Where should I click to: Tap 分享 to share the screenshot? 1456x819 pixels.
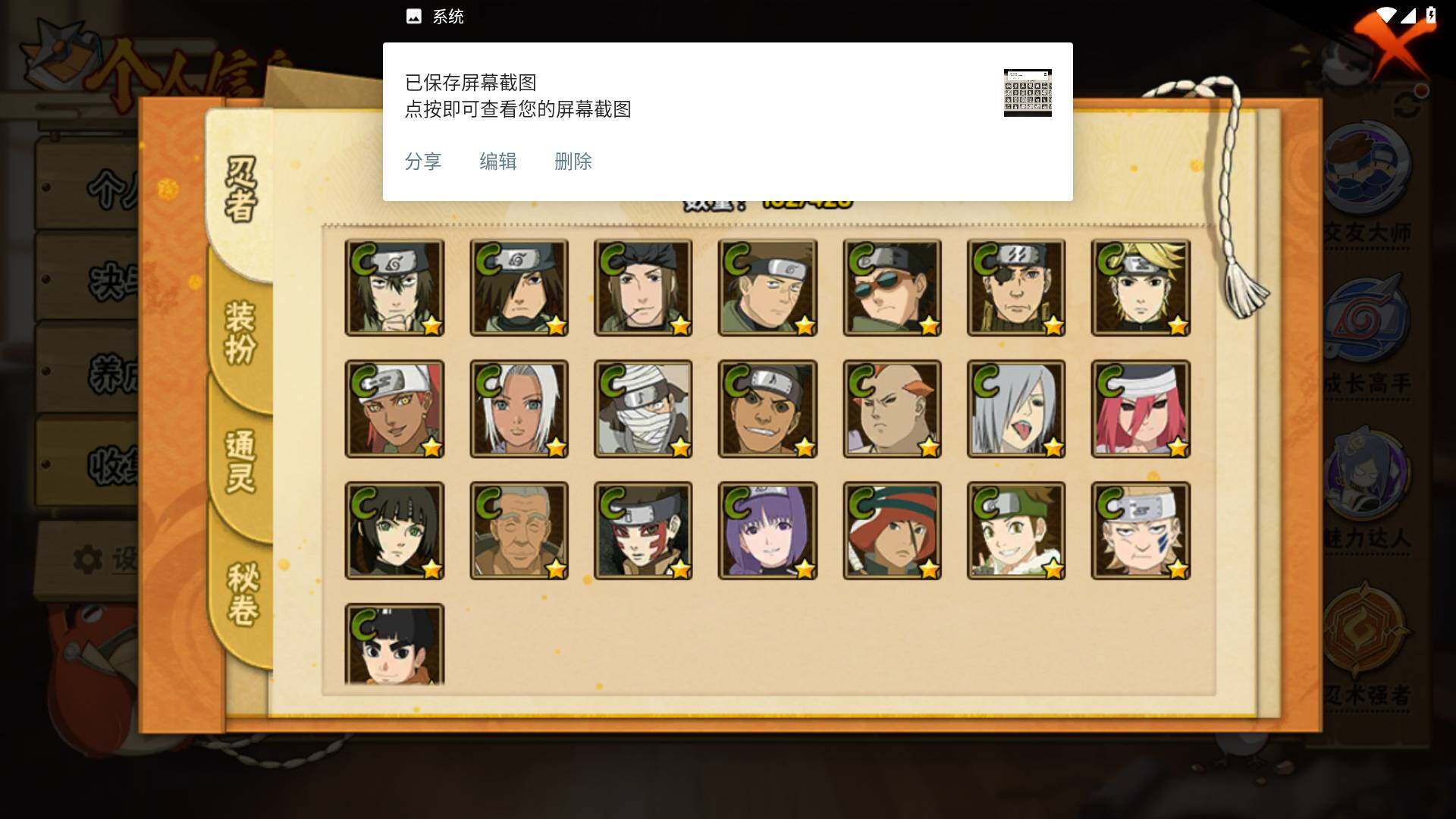[422, 162]
